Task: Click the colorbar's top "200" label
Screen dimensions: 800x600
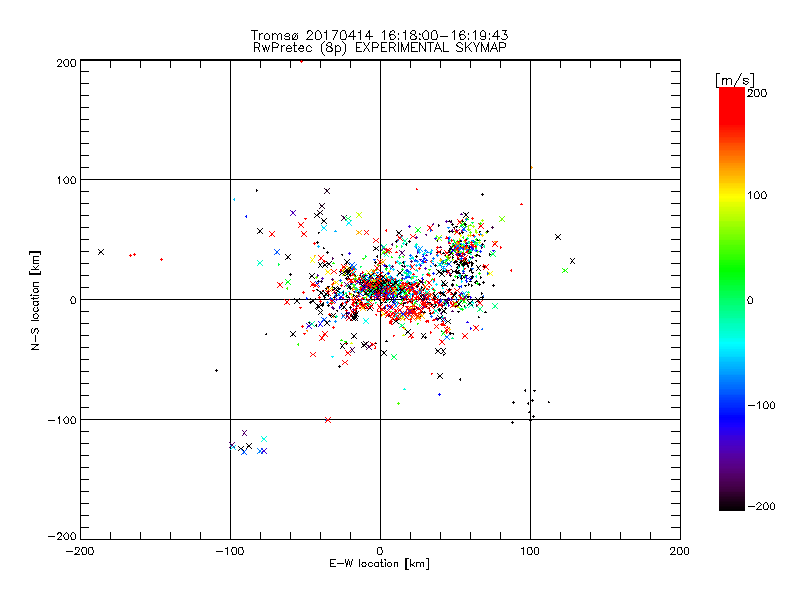Action: pos(757,93)
